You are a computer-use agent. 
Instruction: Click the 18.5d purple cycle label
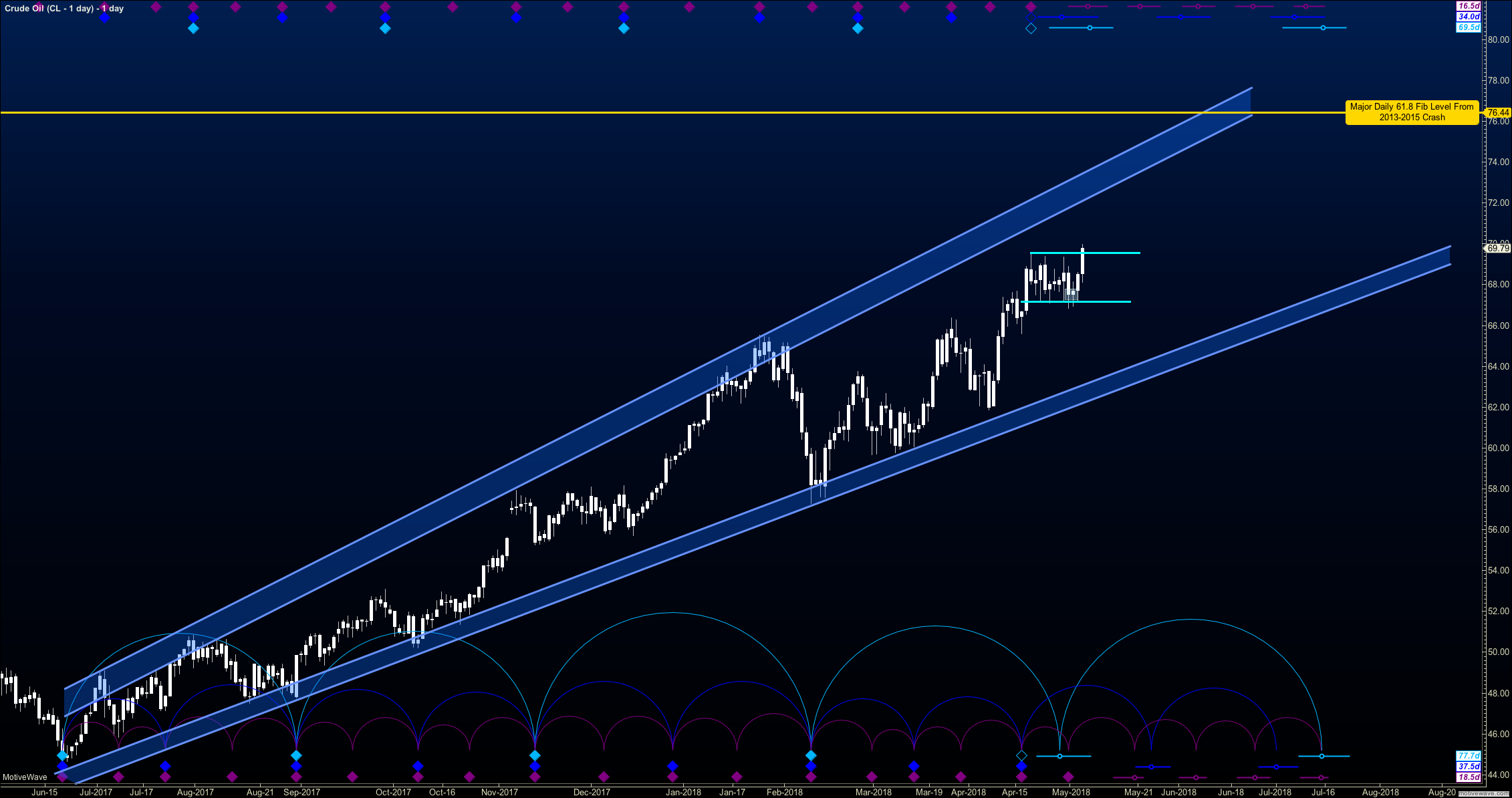pos(1469,777)
